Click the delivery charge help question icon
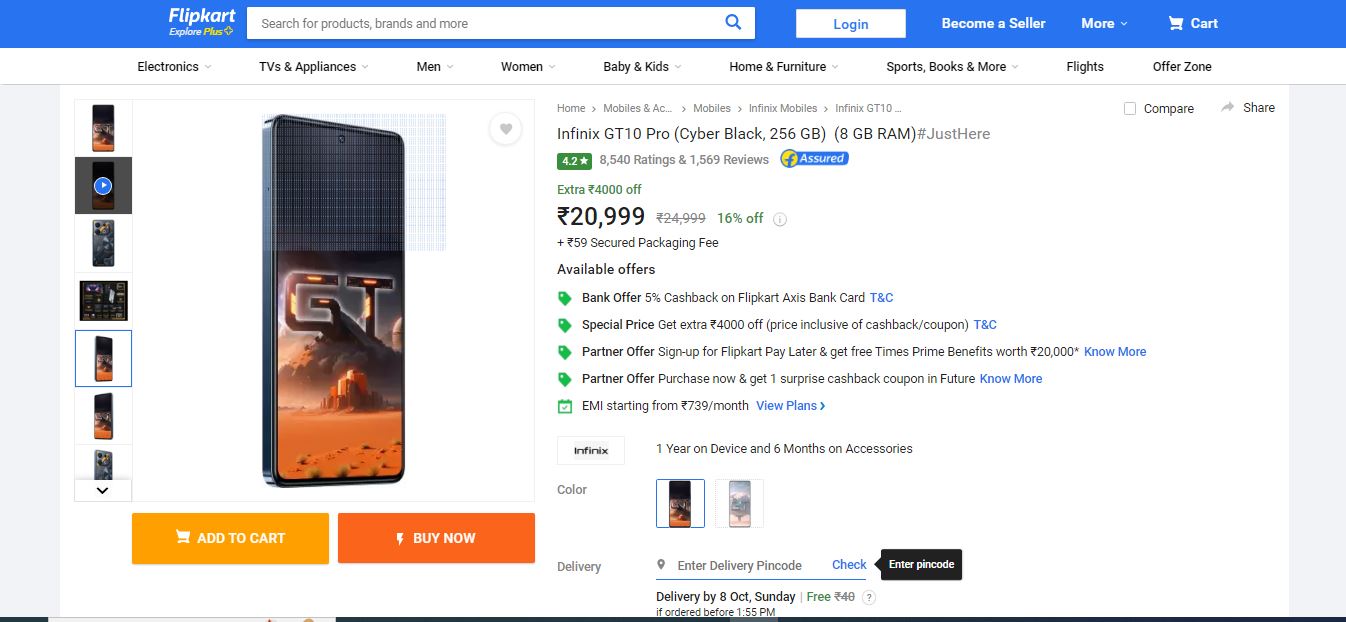The width and height of the screenshot is (1346, 622). coord(869,597)
